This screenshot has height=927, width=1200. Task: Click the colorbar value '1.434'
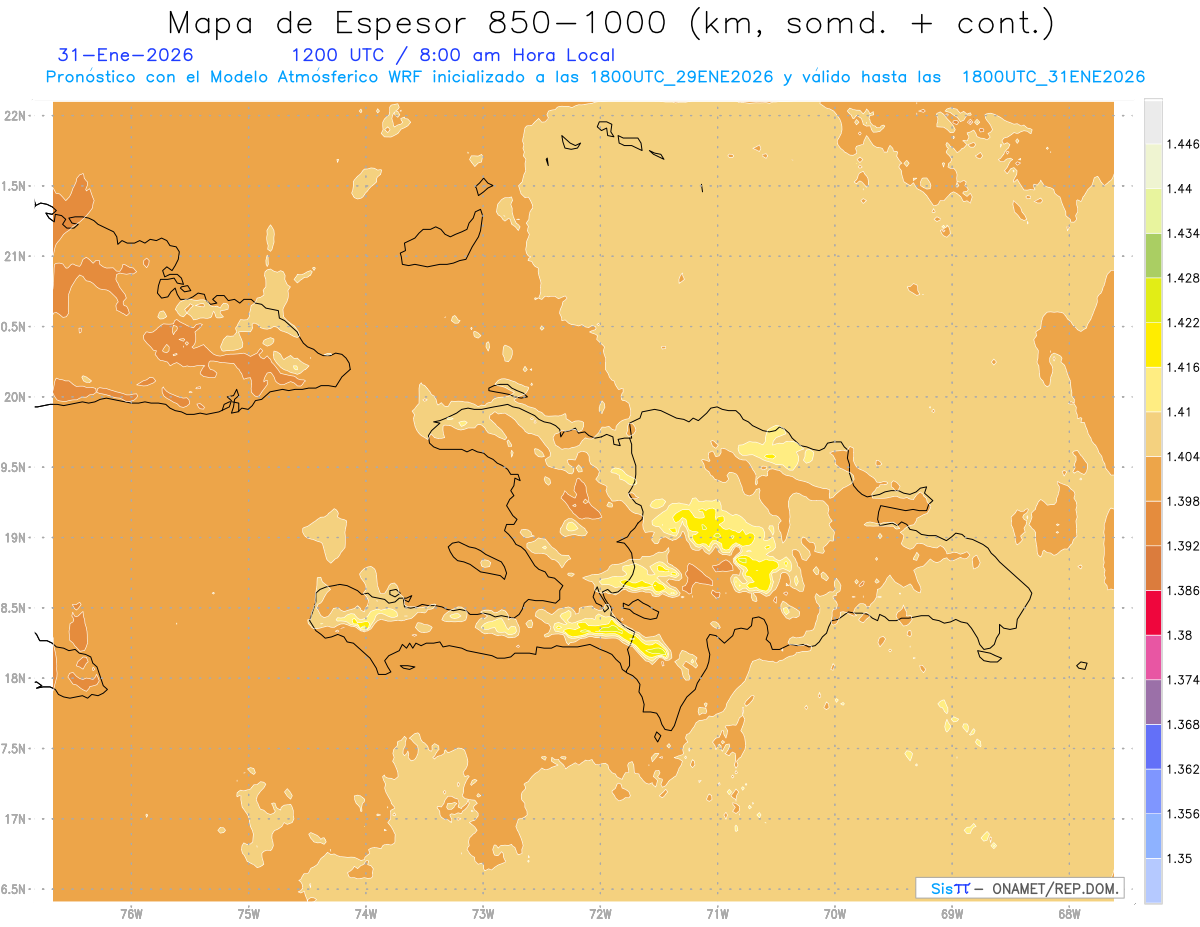[1183, 233]
